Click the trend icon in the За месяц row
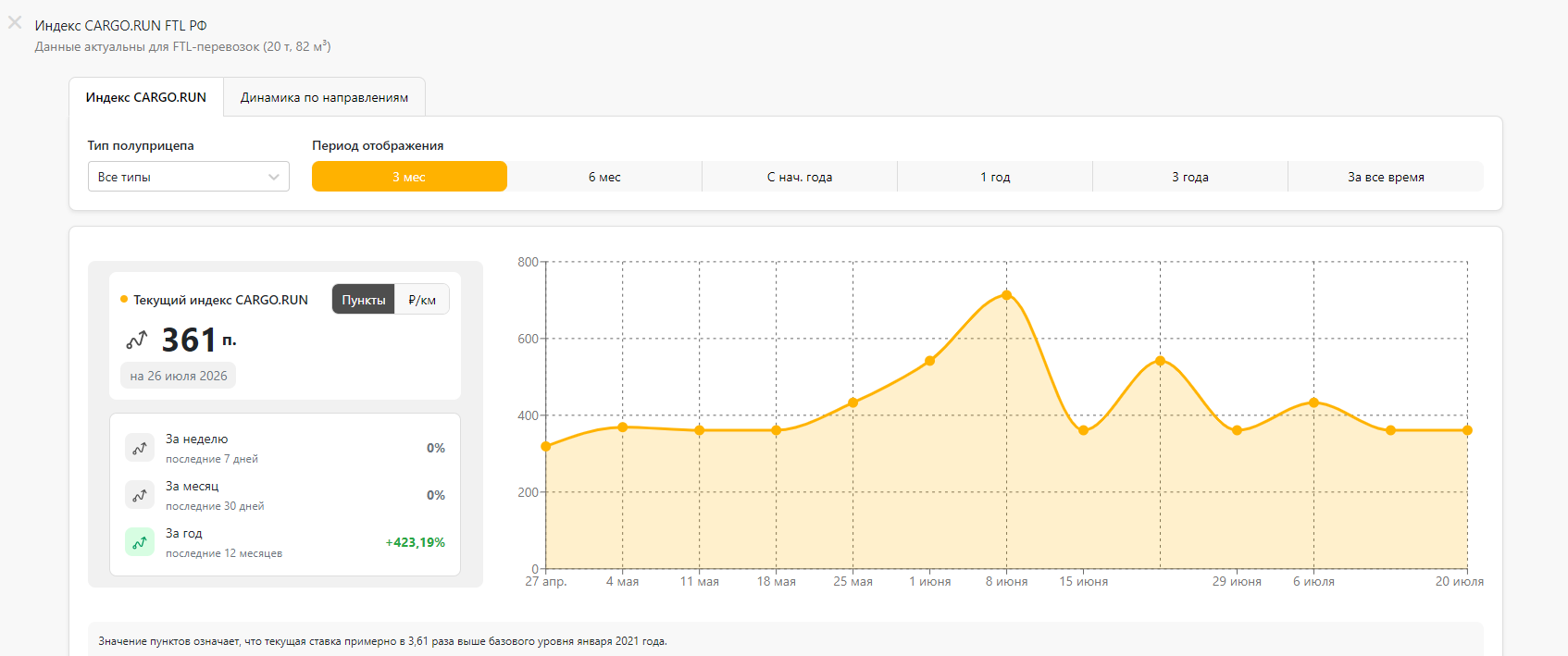The width and height of the screenshot is (1568, 656). click(140, 495)
